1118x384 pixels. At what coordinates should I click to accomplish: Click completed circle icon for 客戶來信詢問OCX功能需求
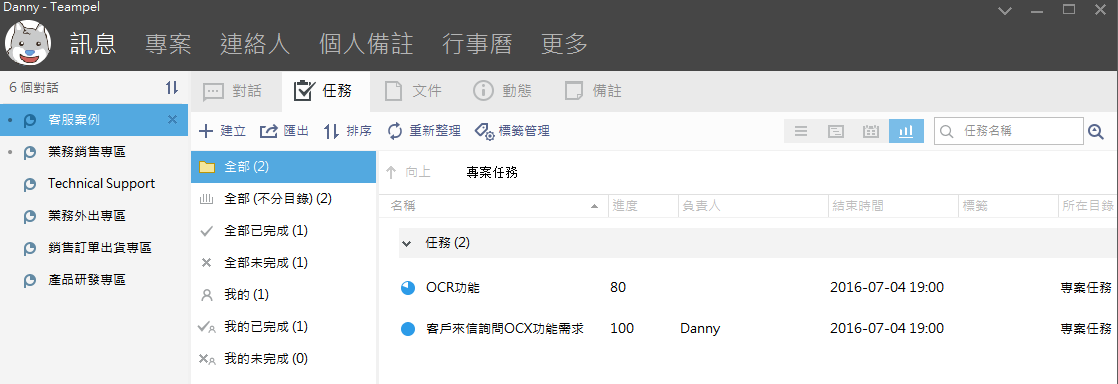(408, 329)
